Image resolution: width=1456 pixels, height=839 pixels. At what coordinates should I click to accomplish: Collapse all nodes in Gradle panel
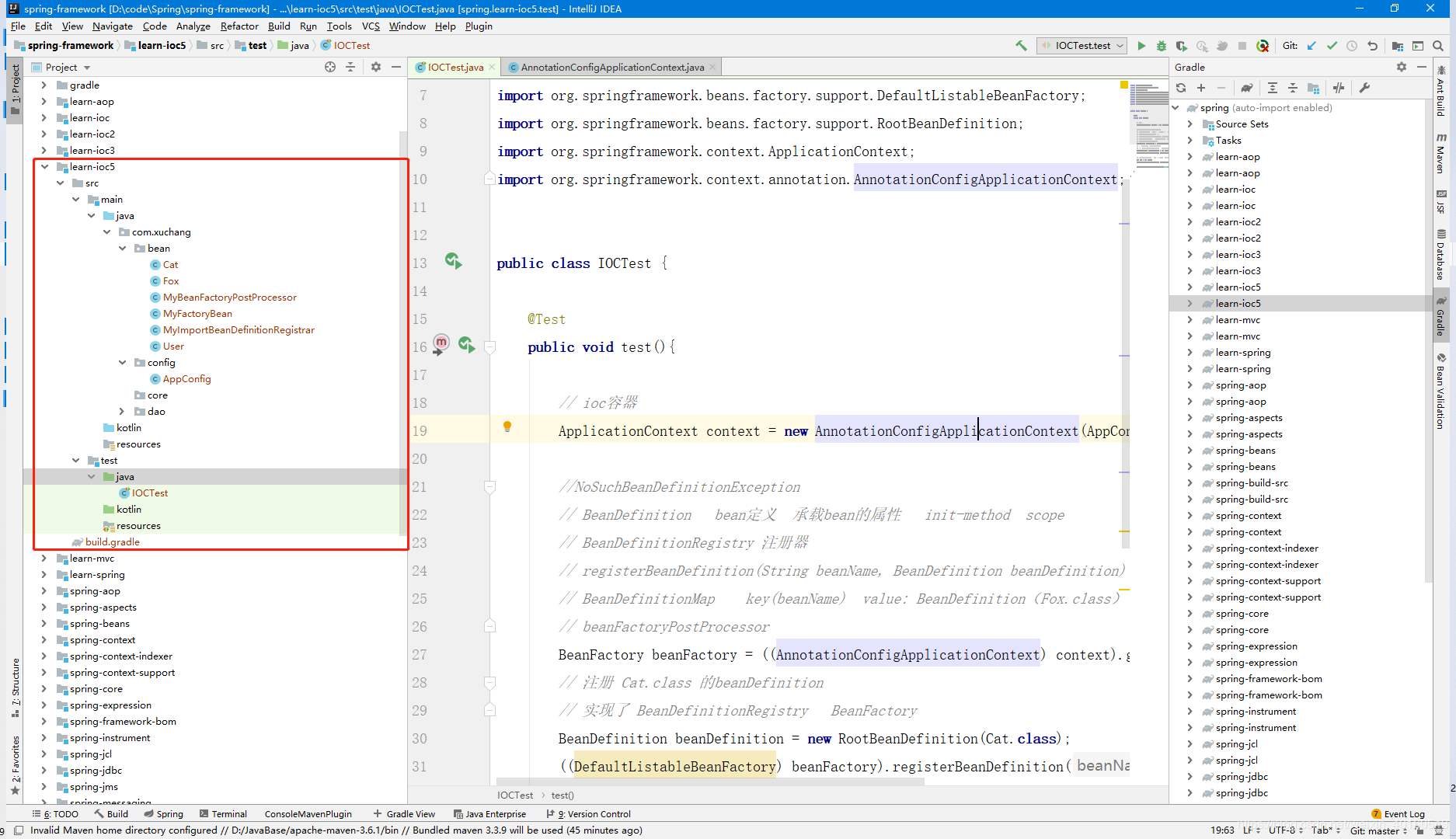[1293, 88]
